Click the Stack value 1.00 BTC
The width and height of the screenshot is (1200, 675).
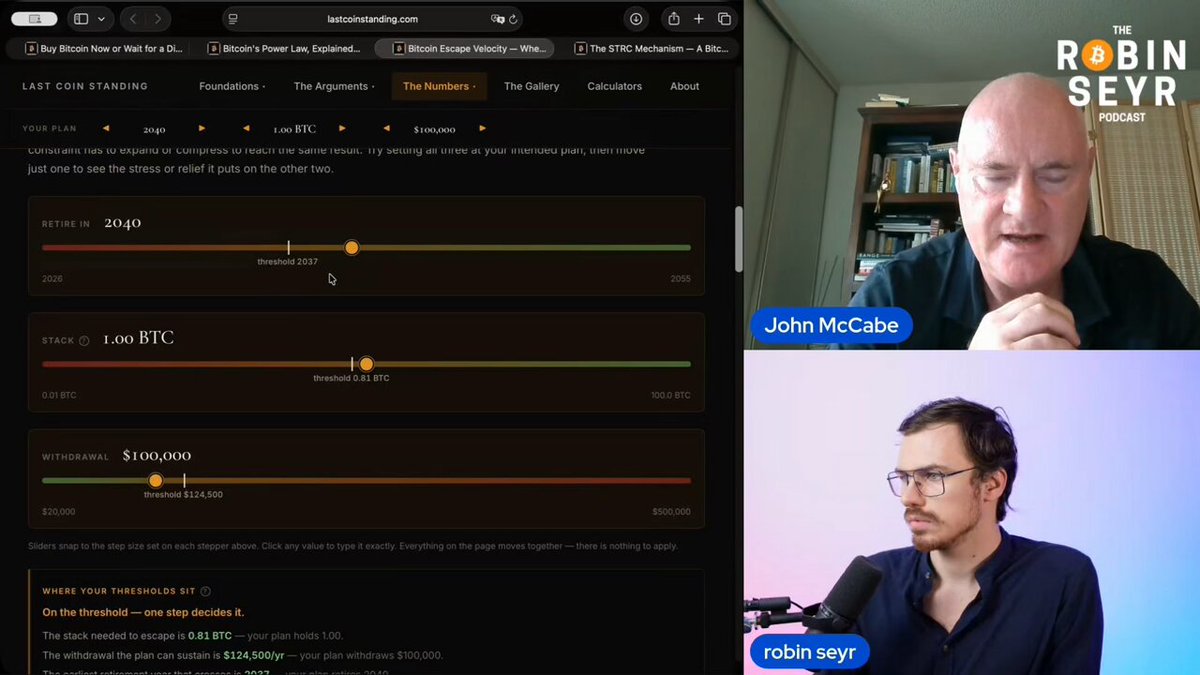point(138,338)
